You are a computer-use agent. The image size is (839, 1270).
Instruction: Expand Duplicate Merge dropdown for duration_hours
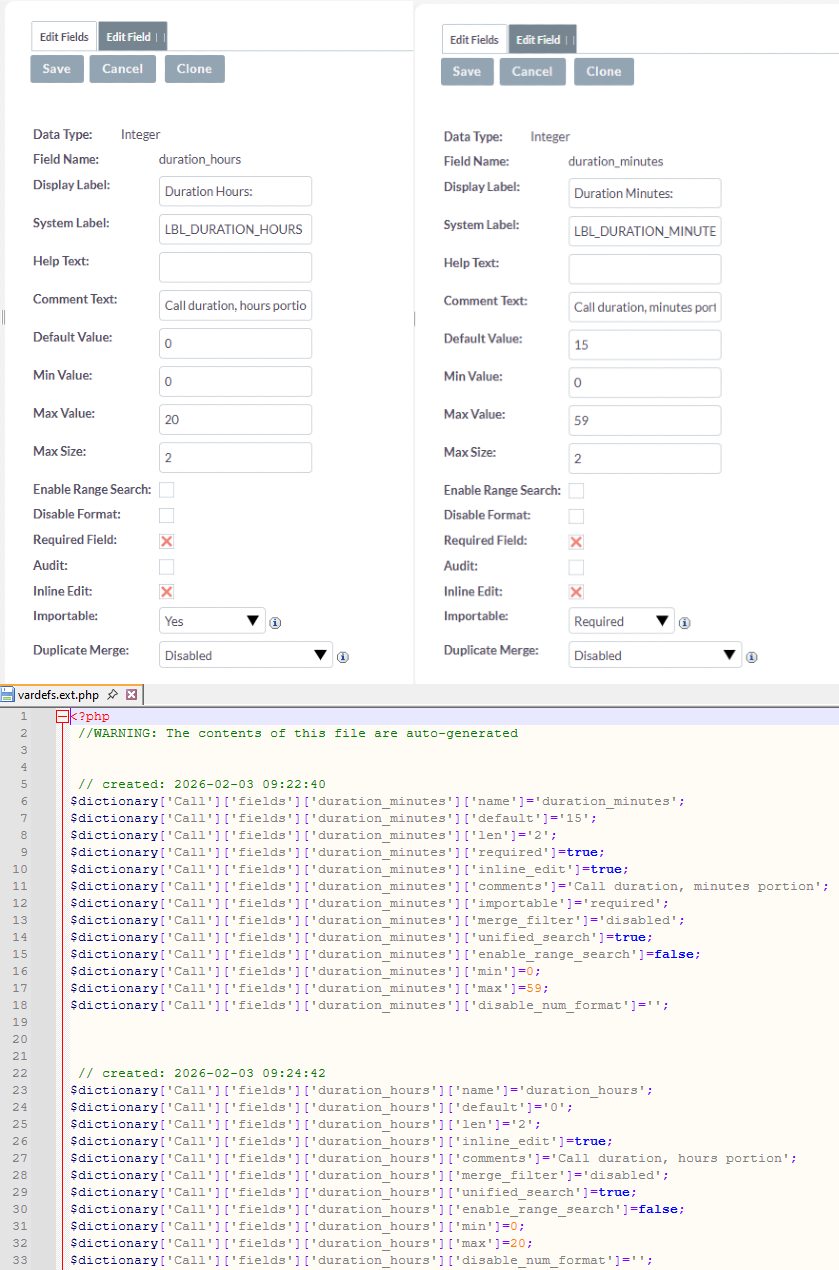pyautogui.click(x=245, y=655)
